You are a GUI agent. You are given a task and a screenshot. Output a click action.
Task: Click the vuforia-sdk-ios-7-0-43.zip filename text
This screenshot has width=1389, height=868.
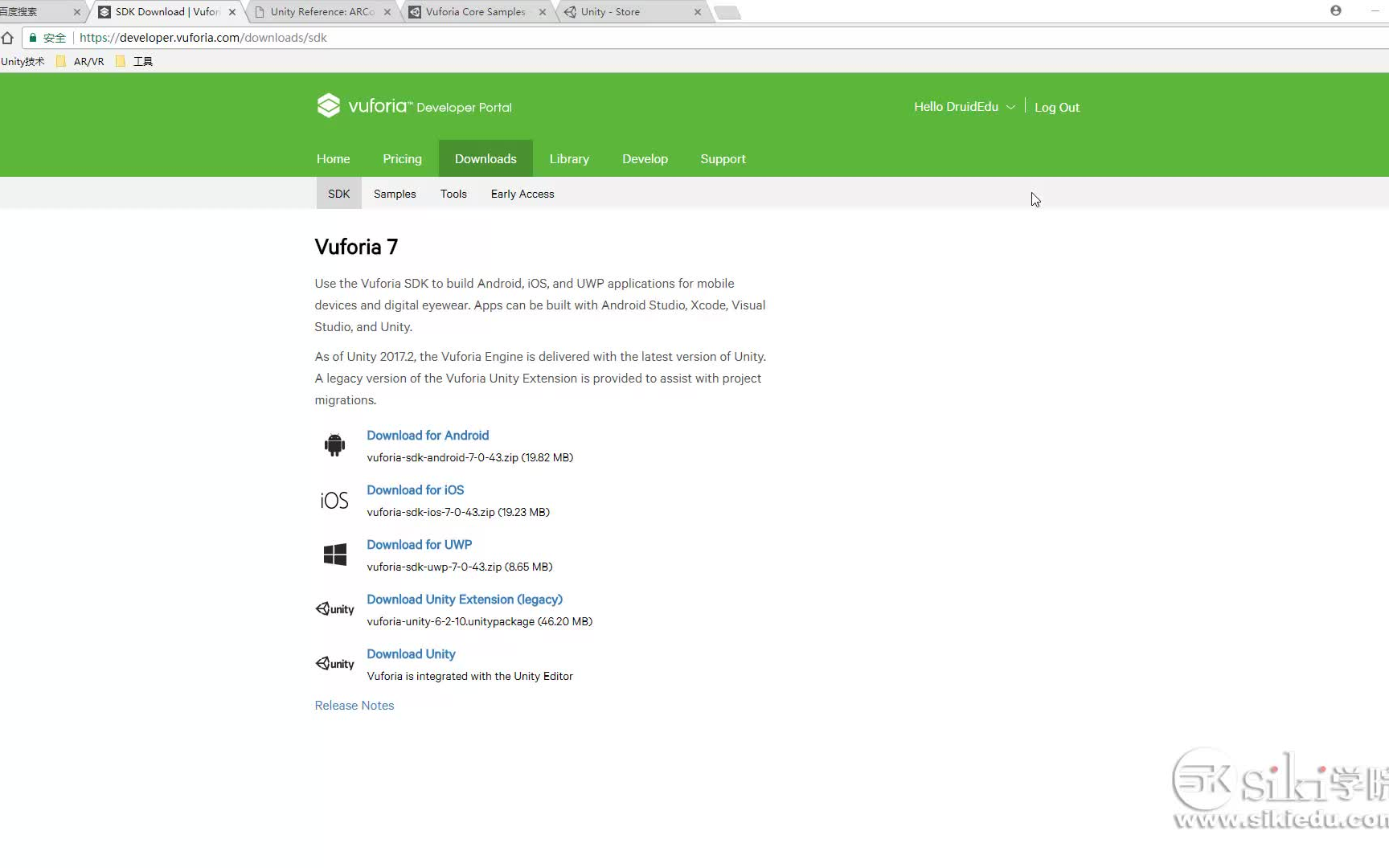pyautogui.click(x=430, y=512)
